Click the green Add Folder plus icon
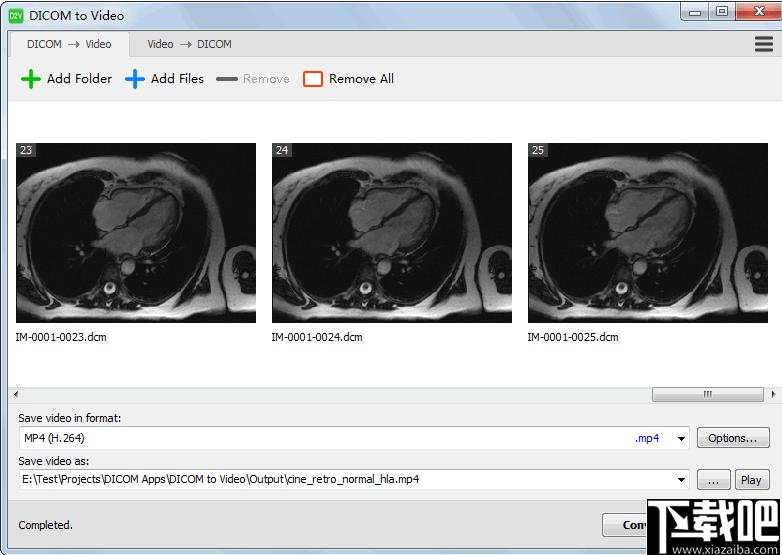 31,79
